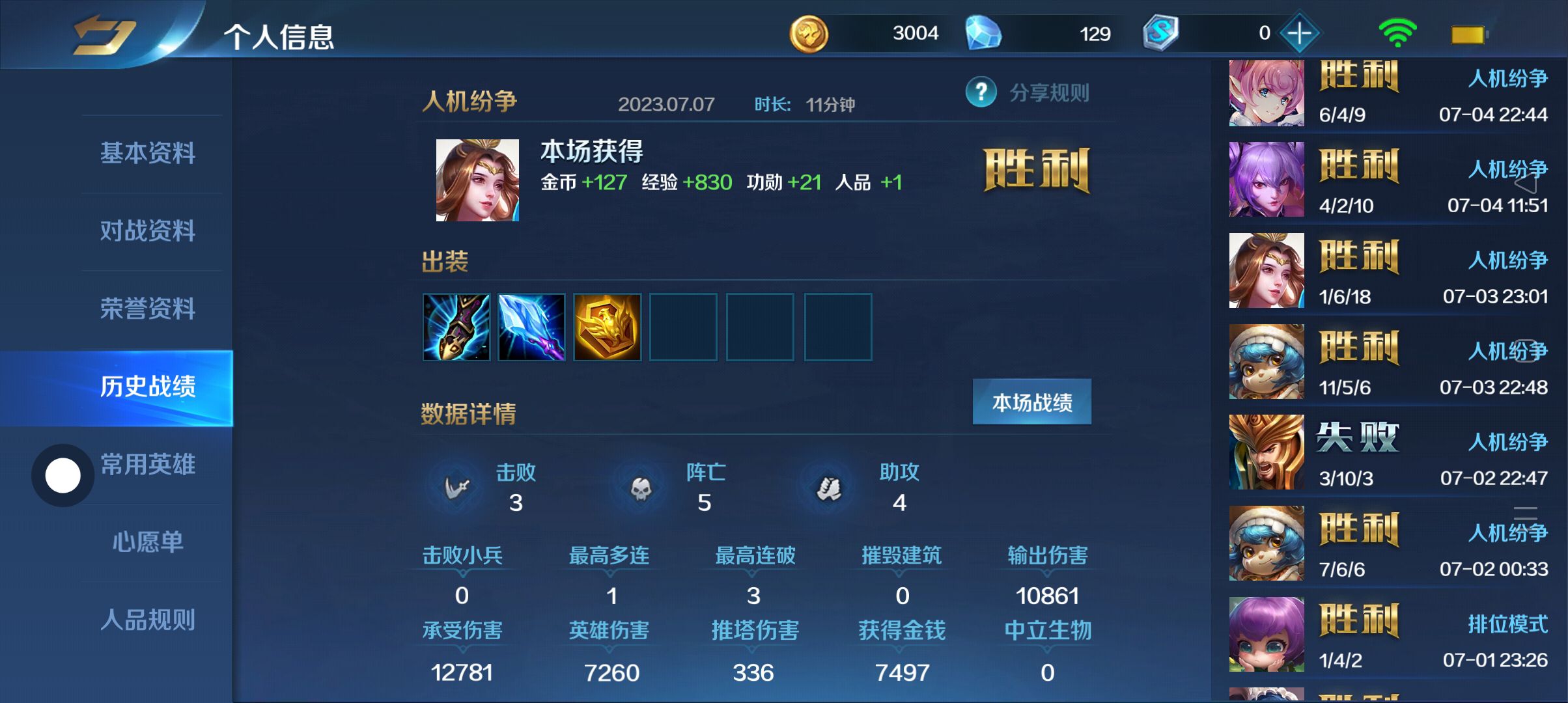
Task: Click the hero portrait in the match summary
Action: (x=477, y=180)
